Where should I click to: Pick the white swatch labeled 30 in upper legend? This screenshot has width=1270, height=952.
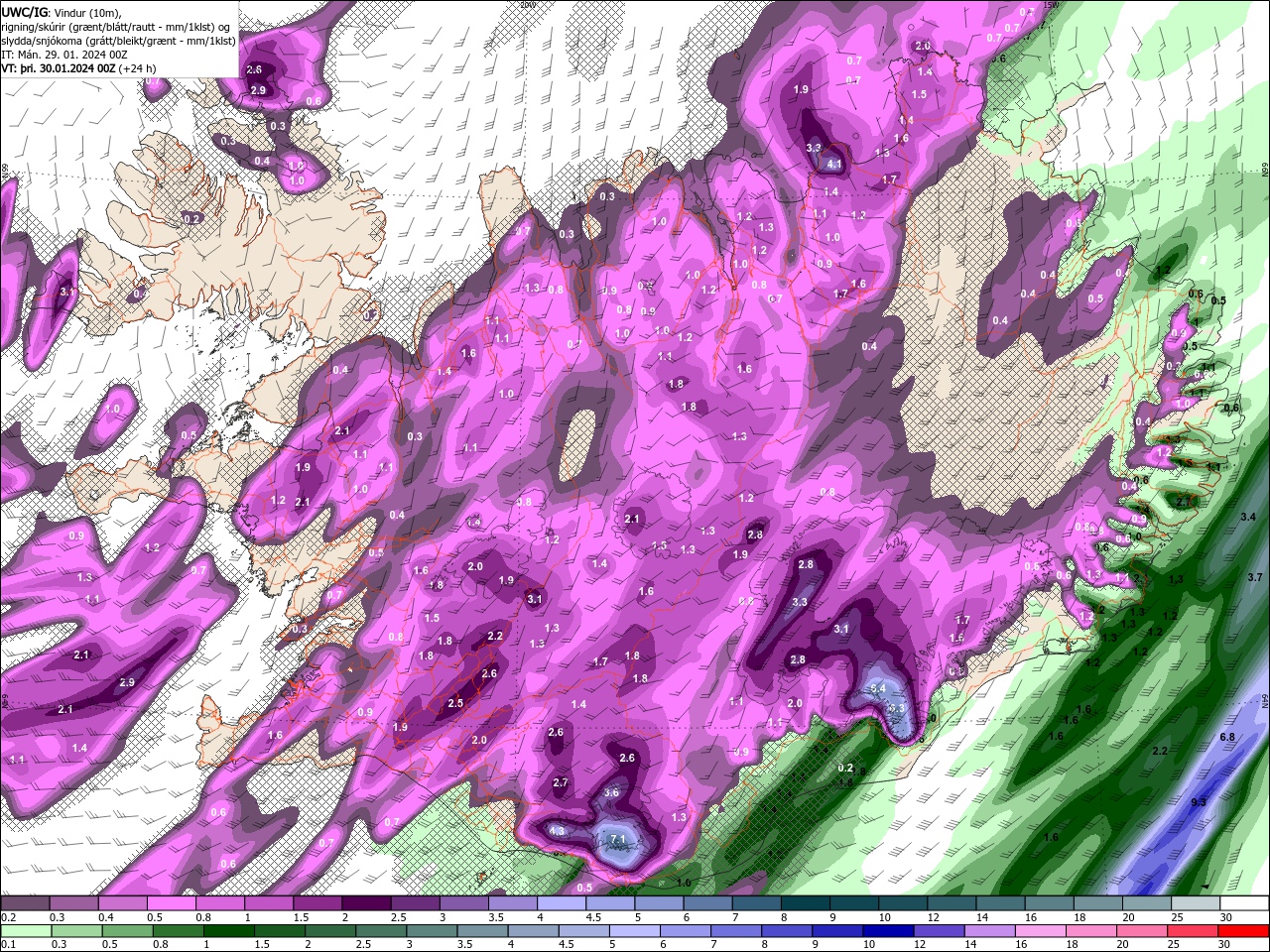click(x=1243, y=903)
